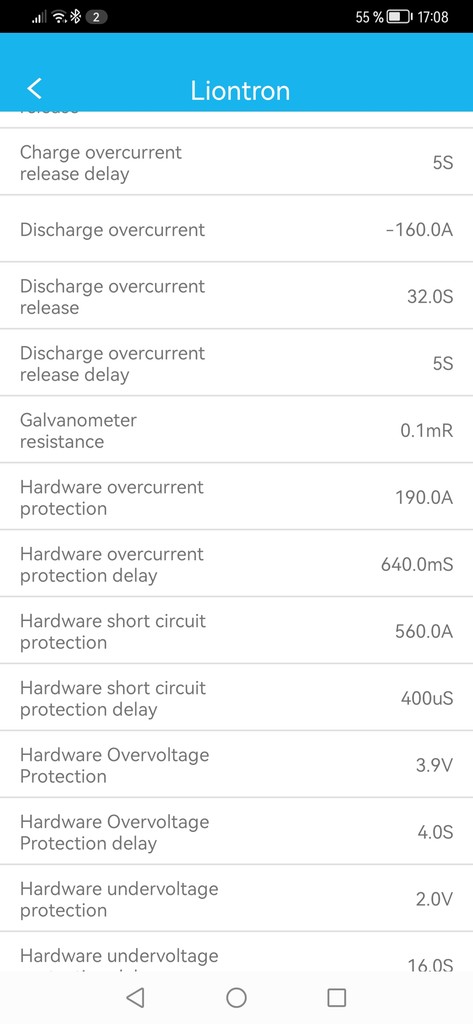The image size is (473, 1024).
Task: Select Hardware undervoltage protection 2.0V row
Action: click(x=236, y=899)
